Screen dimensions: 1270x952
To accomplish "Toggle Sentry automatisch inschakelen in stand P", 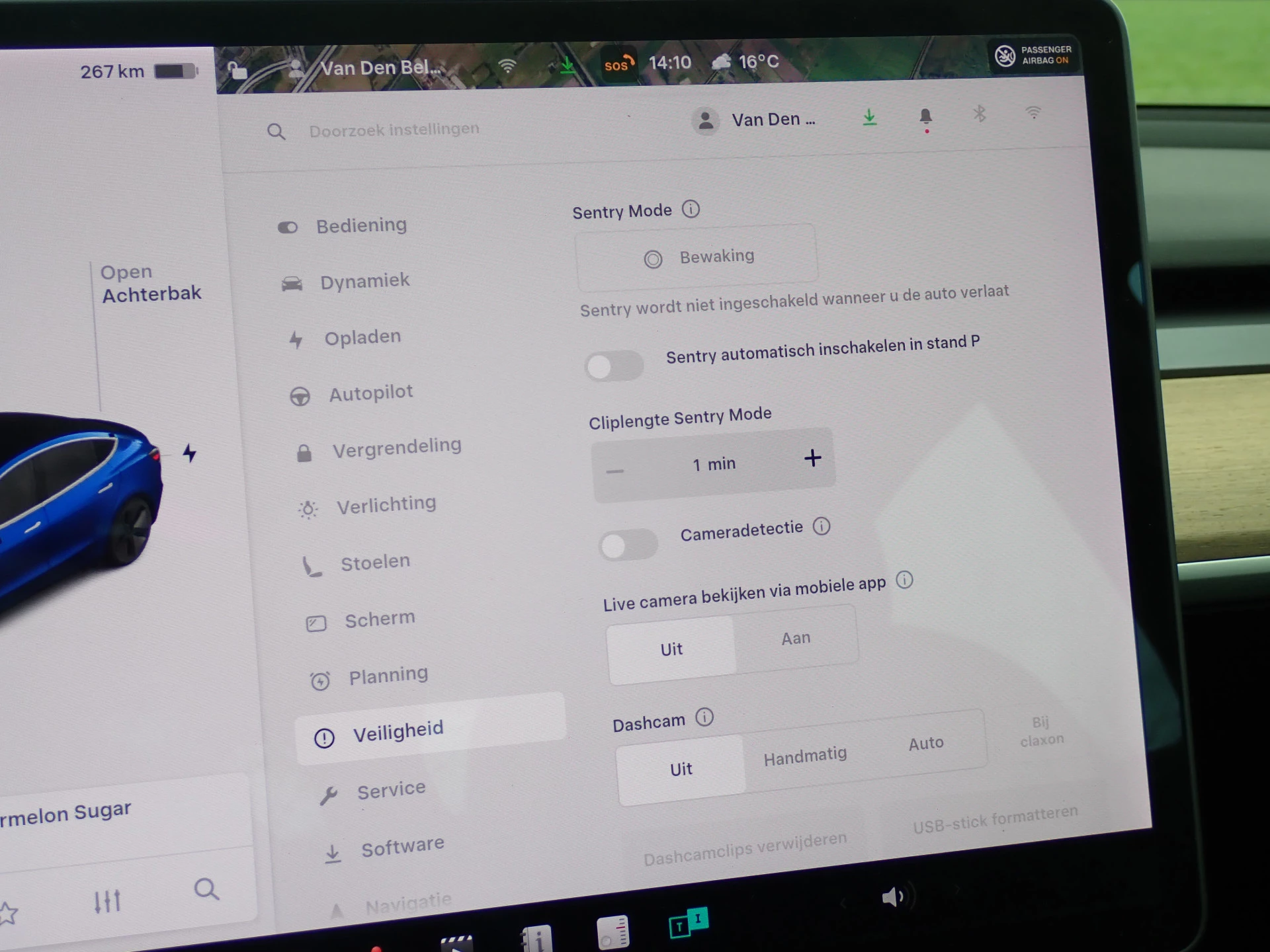I will point(613,366).
